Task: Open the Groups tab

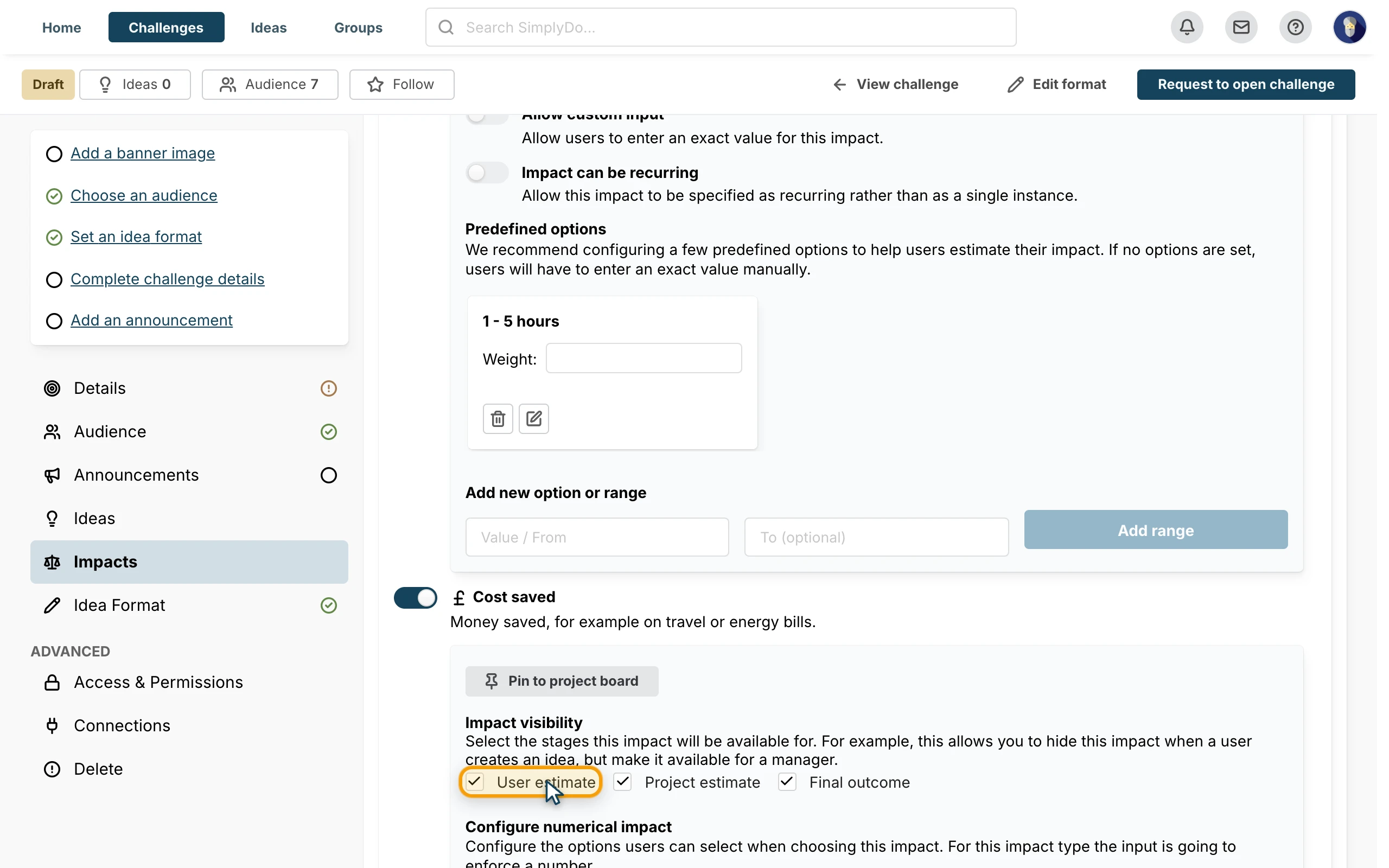Action: 358,27
